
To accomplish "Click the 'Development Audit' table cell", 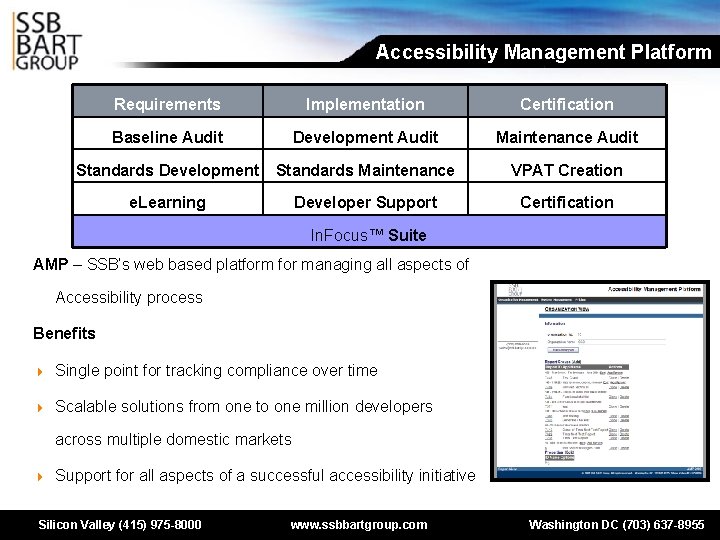I will coord(366,134).
